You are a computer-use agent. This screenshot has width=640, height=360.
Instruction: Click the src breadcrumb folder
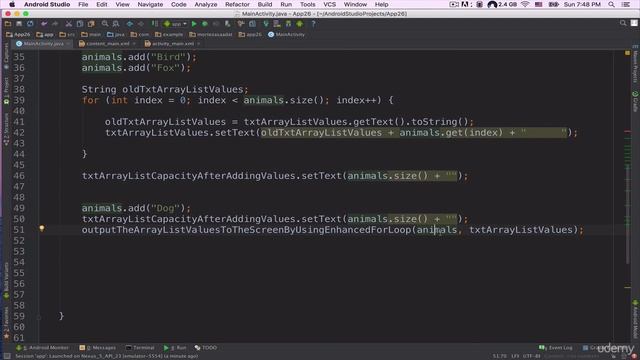pos(67,35)
